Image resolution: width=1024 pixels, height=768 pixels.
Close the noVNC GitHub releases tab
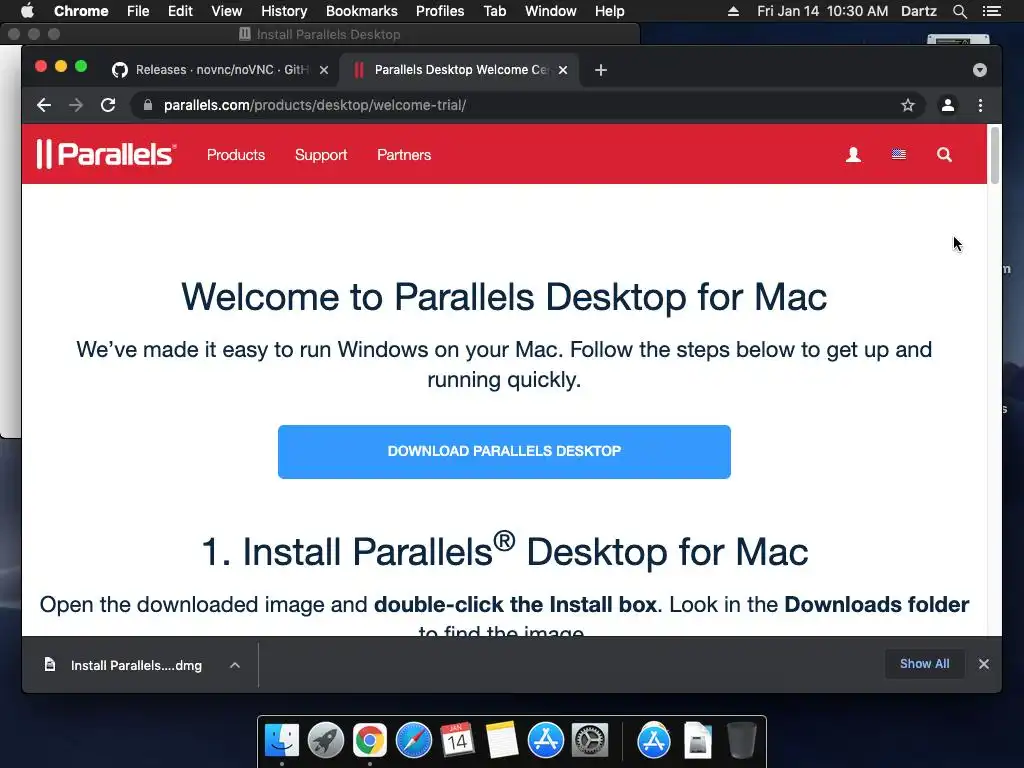pyautogui.click(x=324, y=70)
